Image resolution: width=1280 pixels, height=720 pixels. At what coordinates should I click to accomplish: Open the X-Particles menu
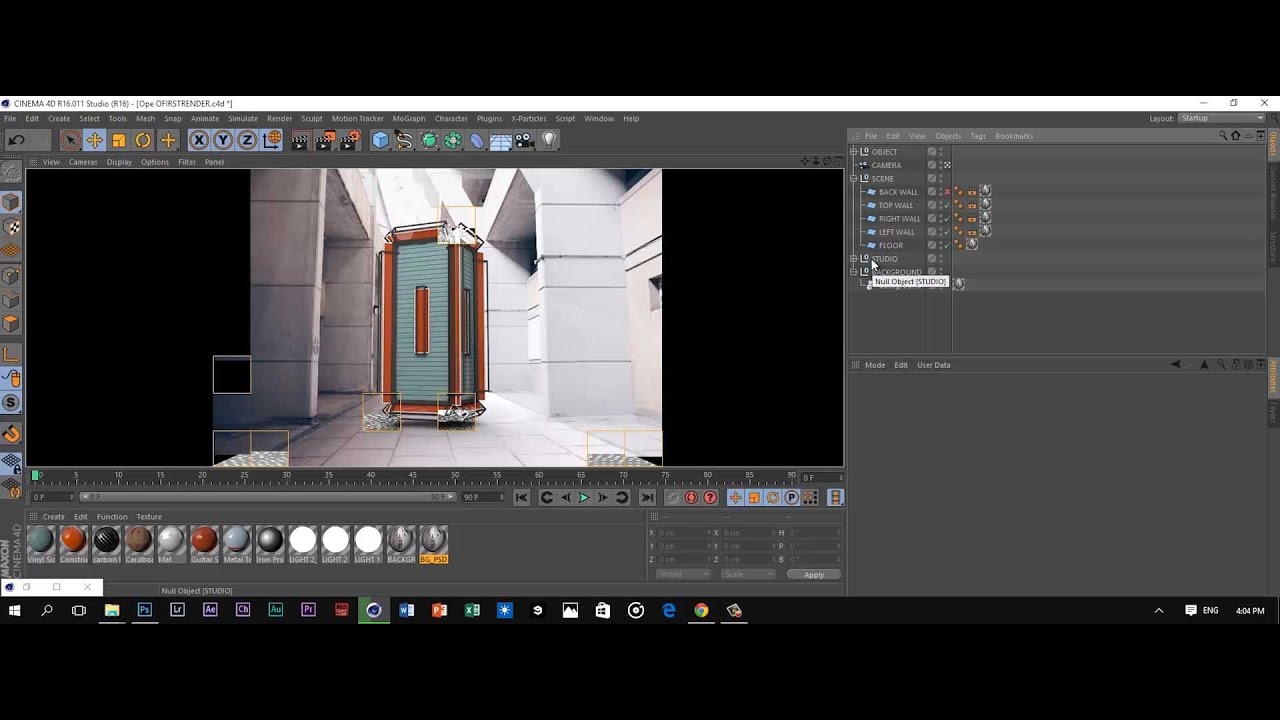coord(528,118)
